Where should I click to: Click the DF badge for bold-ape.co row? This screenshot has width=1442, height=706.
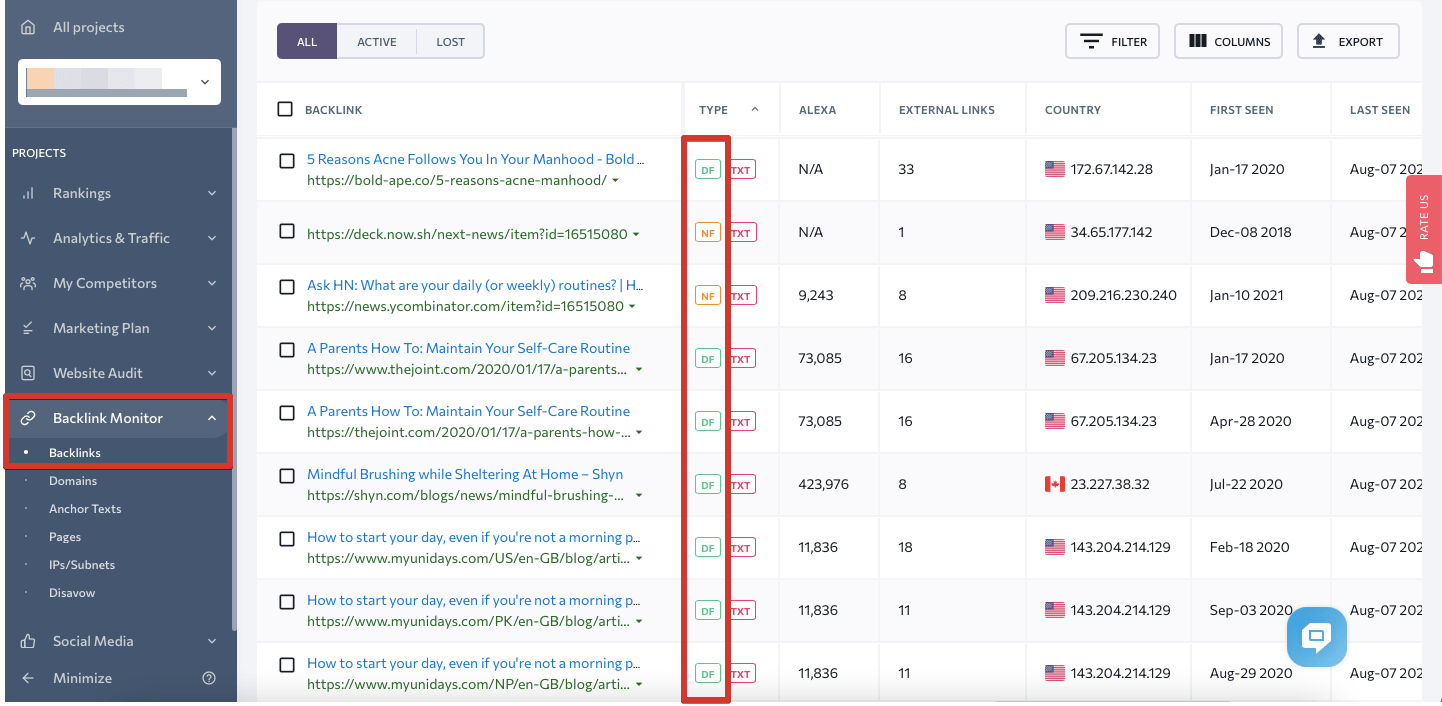pos(708,170)
